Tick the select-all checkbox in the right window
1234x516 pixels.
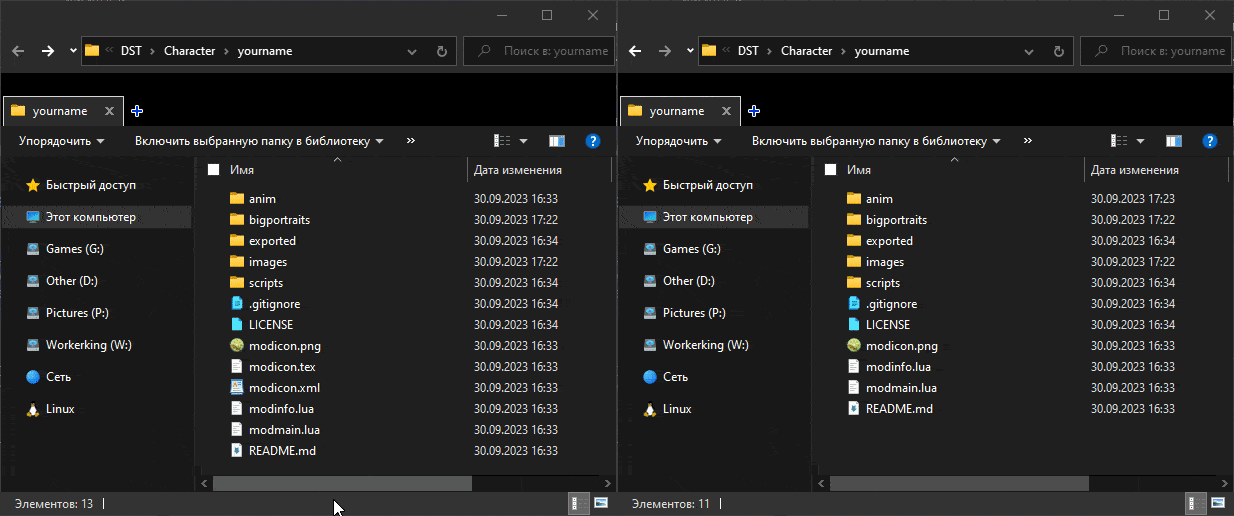(x=830, y=170)
